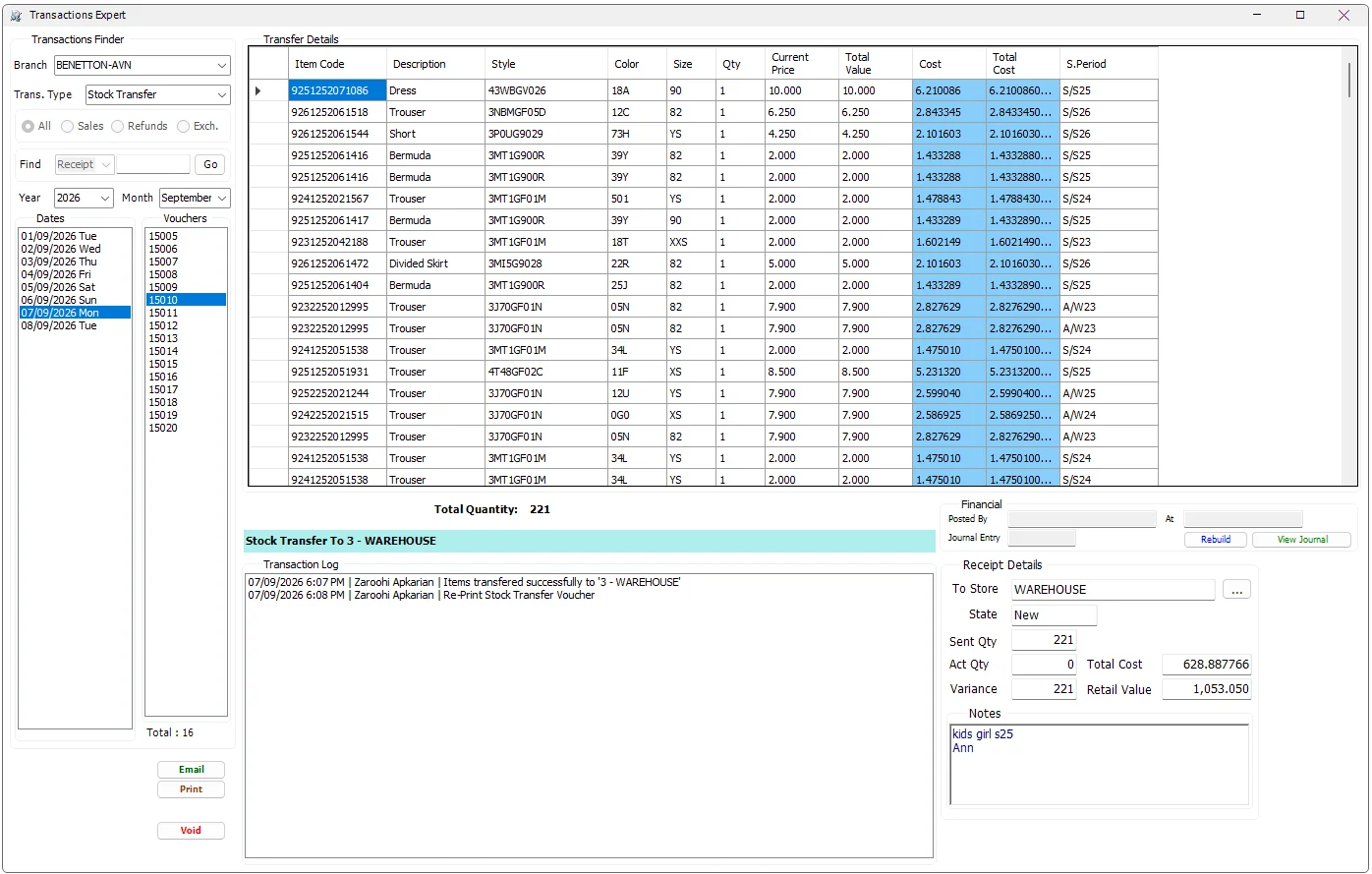Image resolution: width=1372 pixels, height=874 pixels.
Task: Click the red Void button
Action: tap(191, 831)
